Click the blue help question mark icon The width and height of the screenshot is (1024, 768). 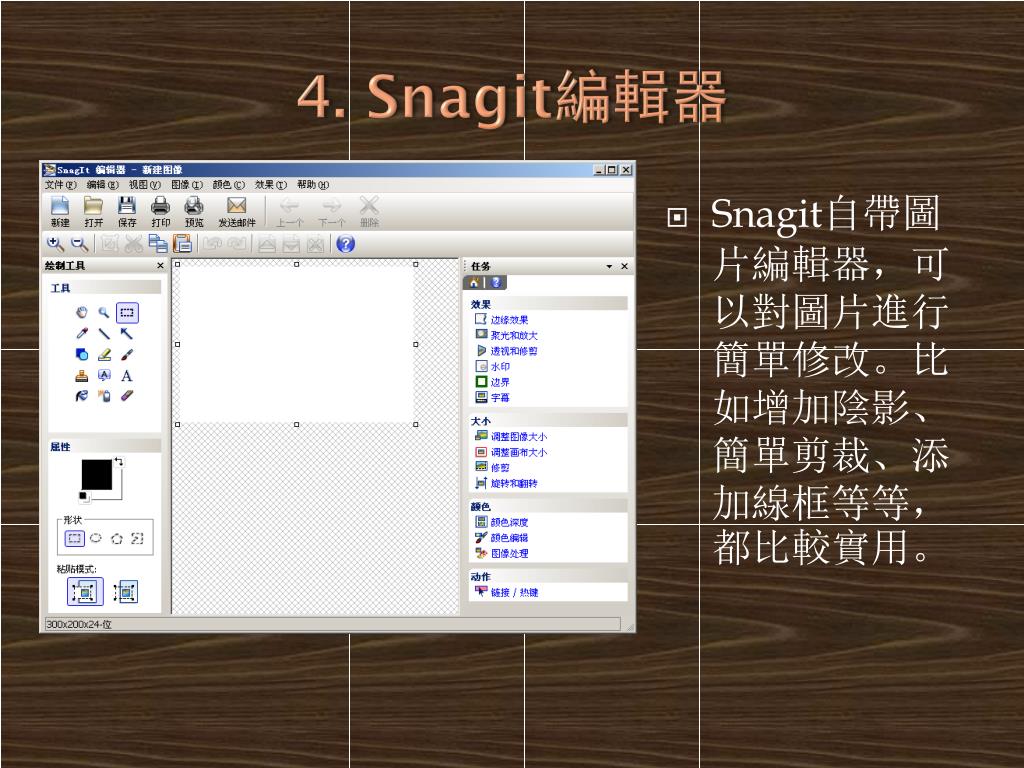click(x=345, y=244)
